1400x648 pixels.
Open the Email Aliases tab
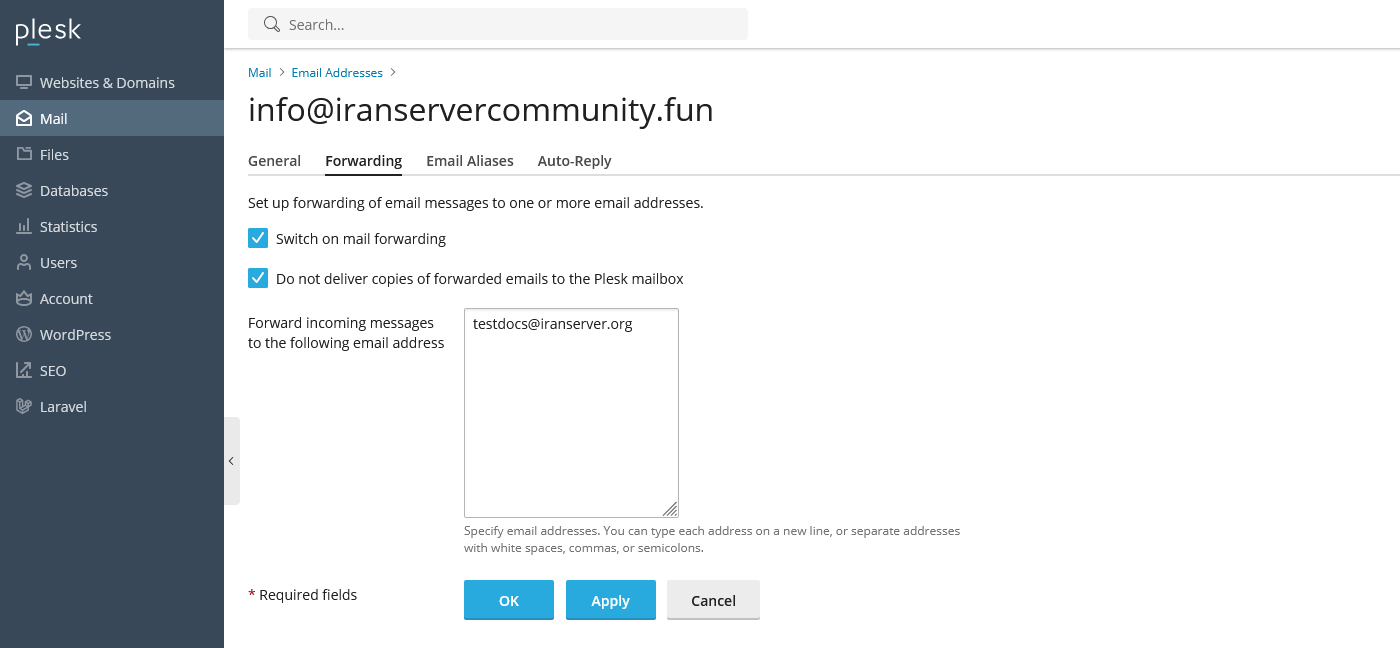[469, 160]
